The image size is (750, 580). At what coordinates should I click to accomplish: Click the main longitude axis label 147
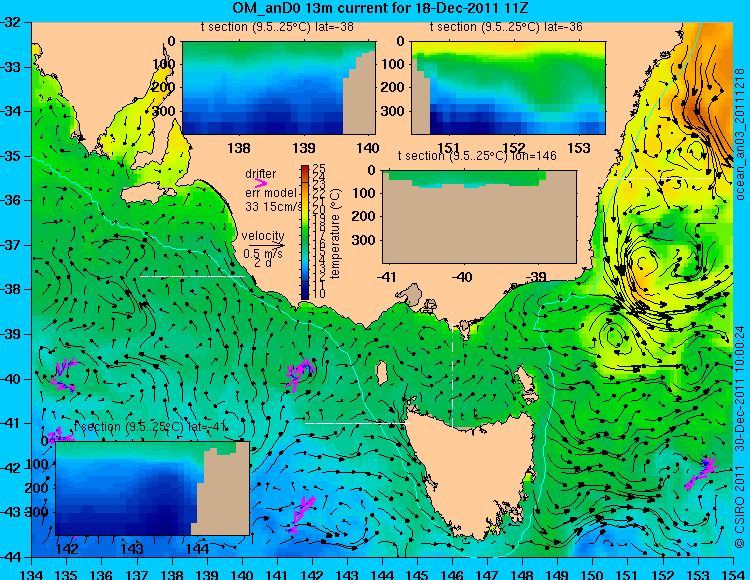pos(487,574)
